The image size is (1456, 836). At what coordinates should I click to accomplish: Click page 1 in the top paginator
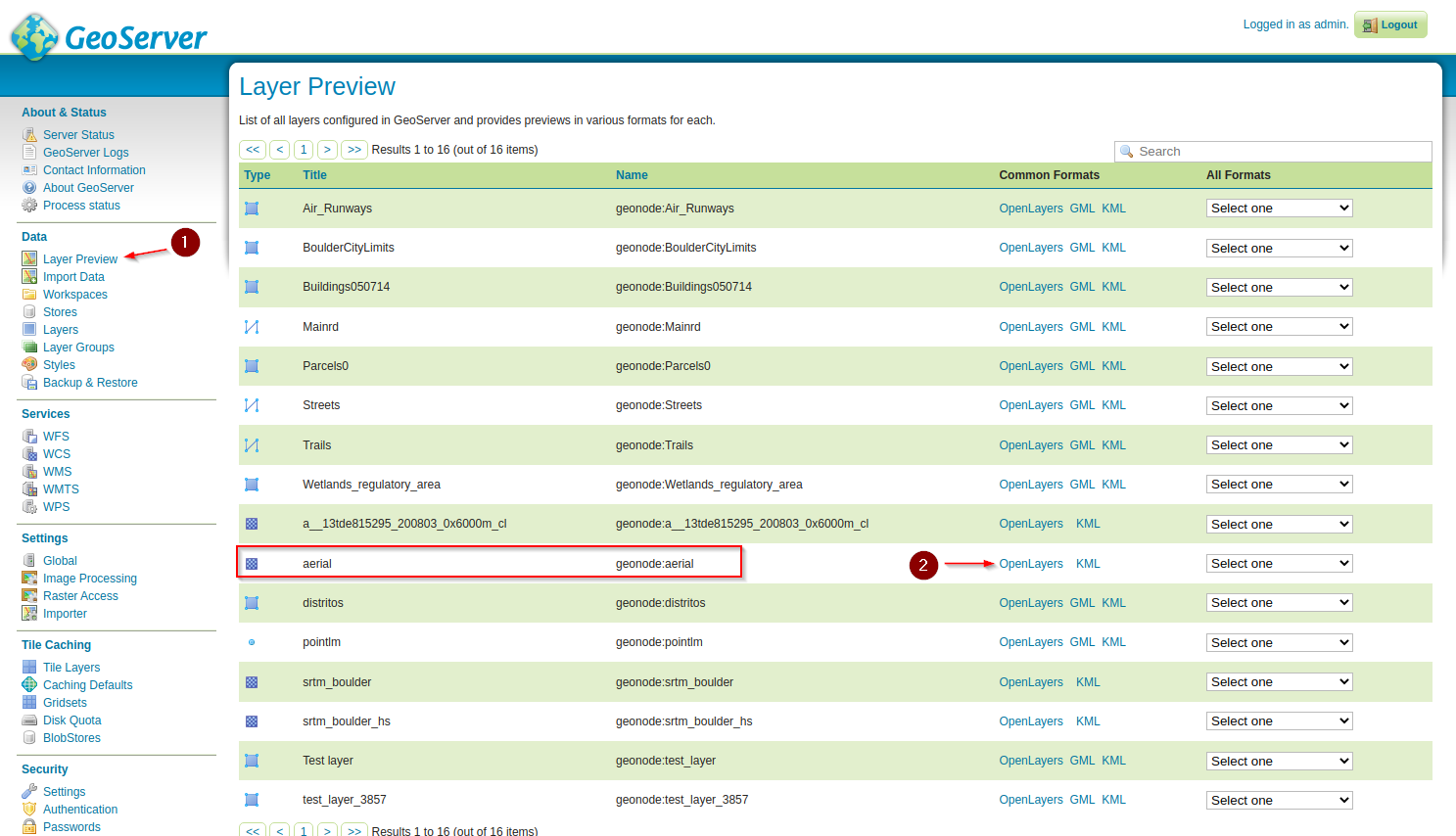pyautogui.click(x=304, y=150)
